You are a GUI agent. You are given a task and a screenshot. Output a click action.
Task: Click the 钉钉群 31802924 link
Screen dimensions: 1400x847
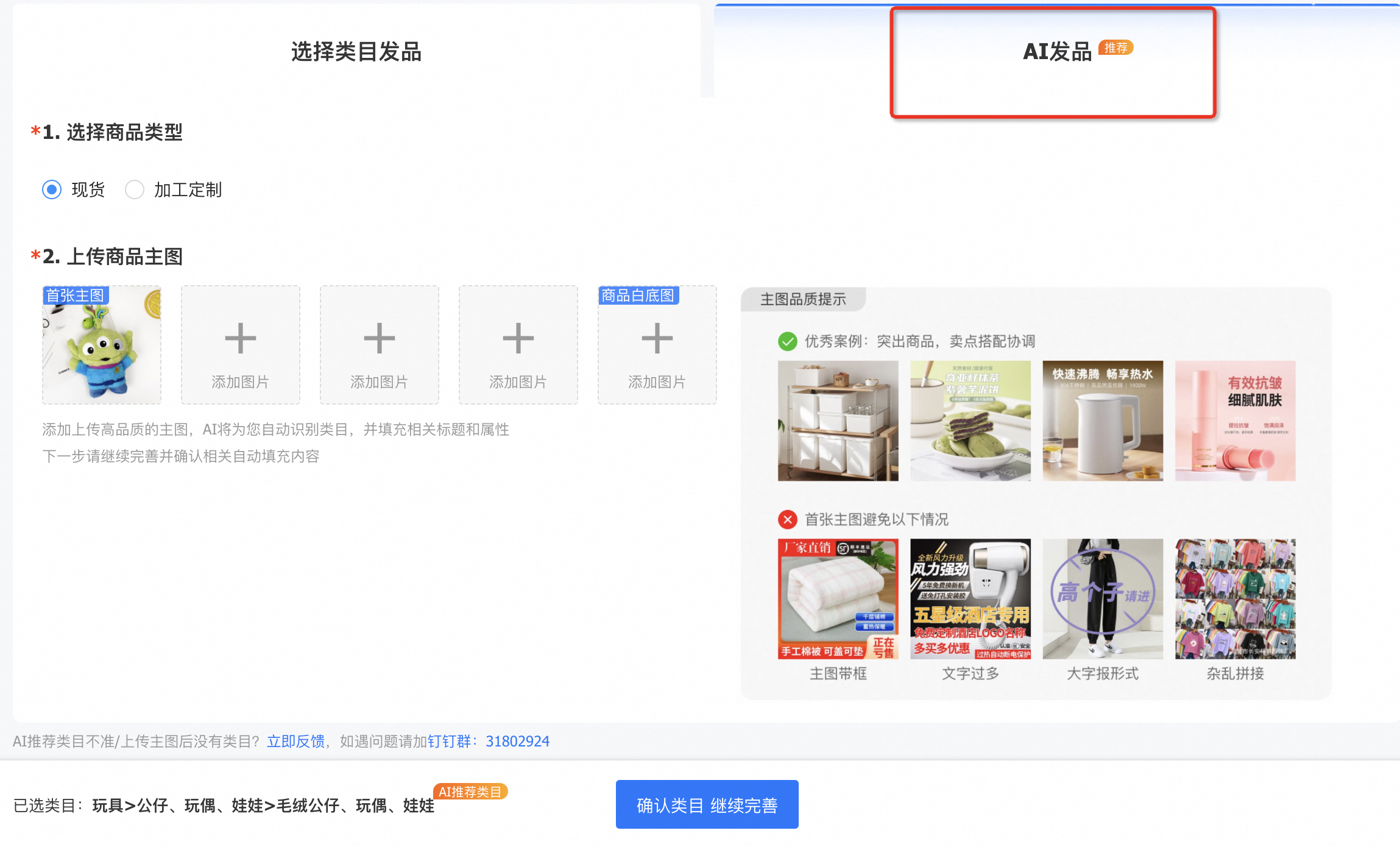[x=488, y=741]
